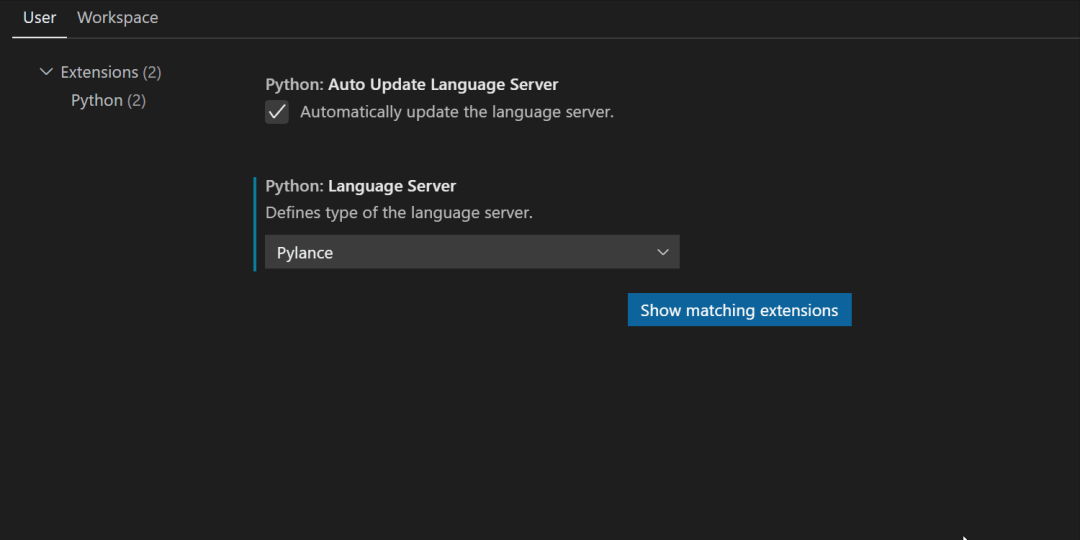
Task: Select Extensions in the settings tree
Action: (x=99, y=72)
